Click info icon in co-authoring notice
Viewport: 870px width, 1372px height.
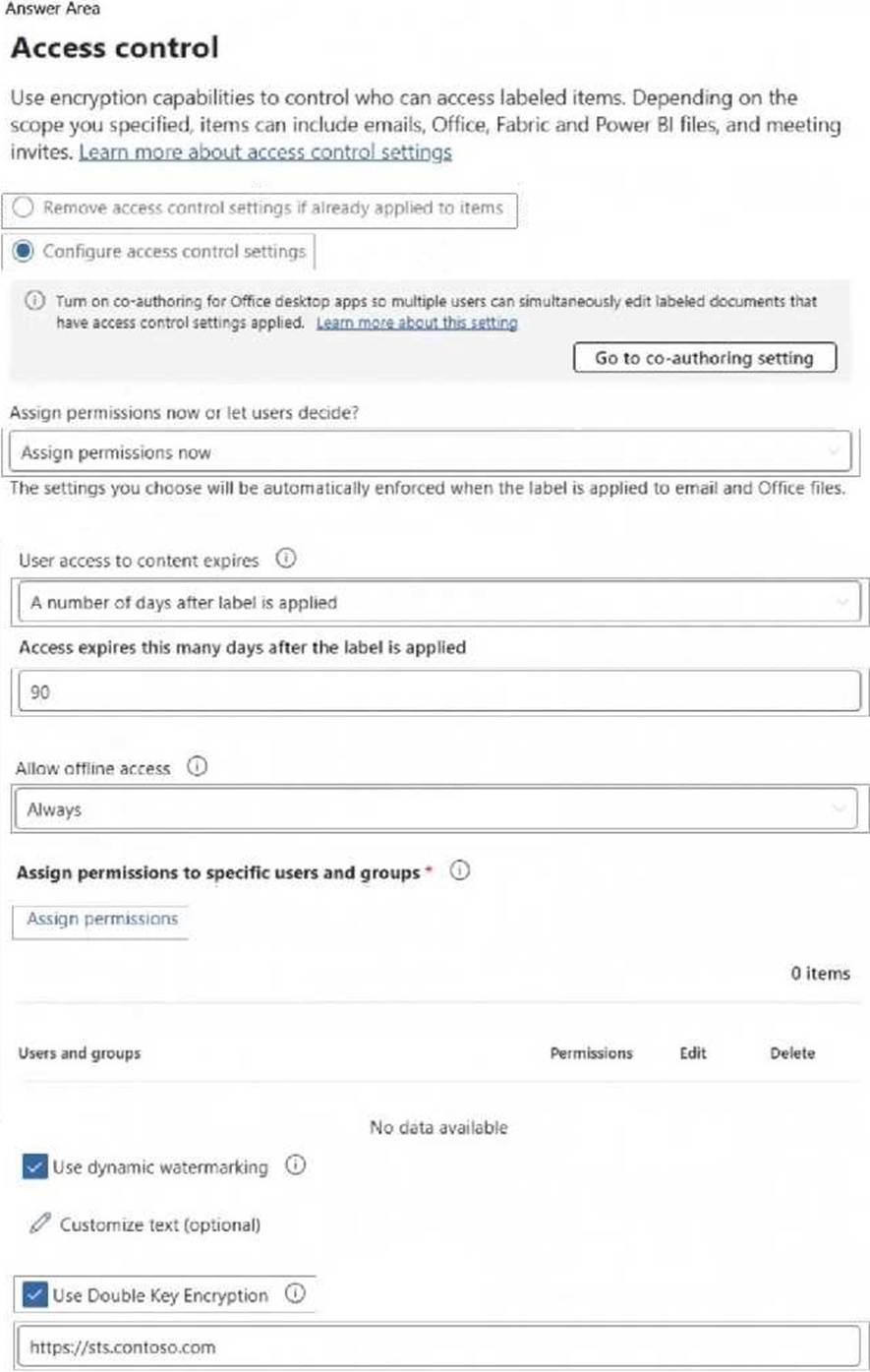pos(34,302)
